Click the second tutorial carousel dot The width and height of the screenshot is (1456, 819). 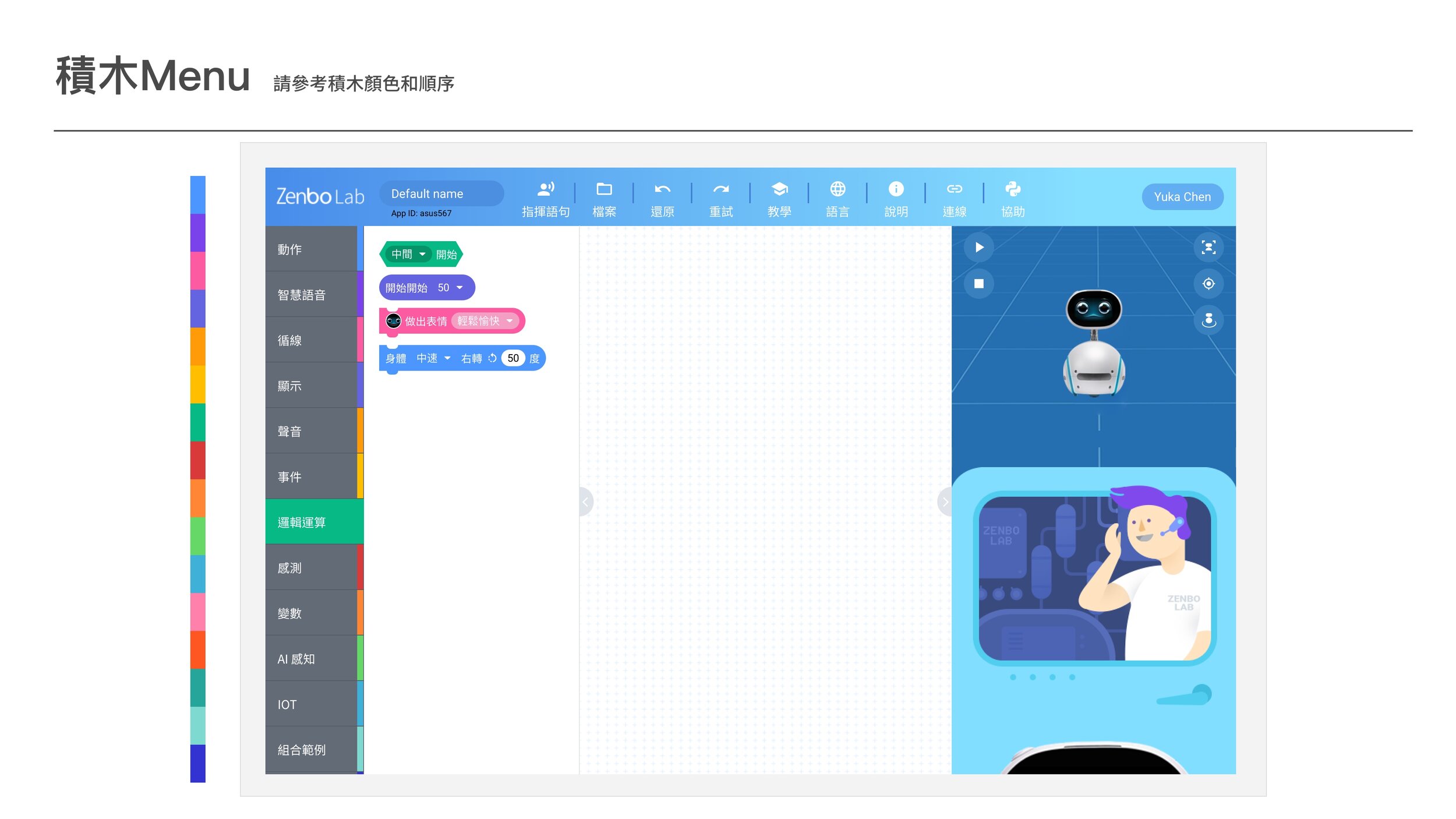[1033, 677]
